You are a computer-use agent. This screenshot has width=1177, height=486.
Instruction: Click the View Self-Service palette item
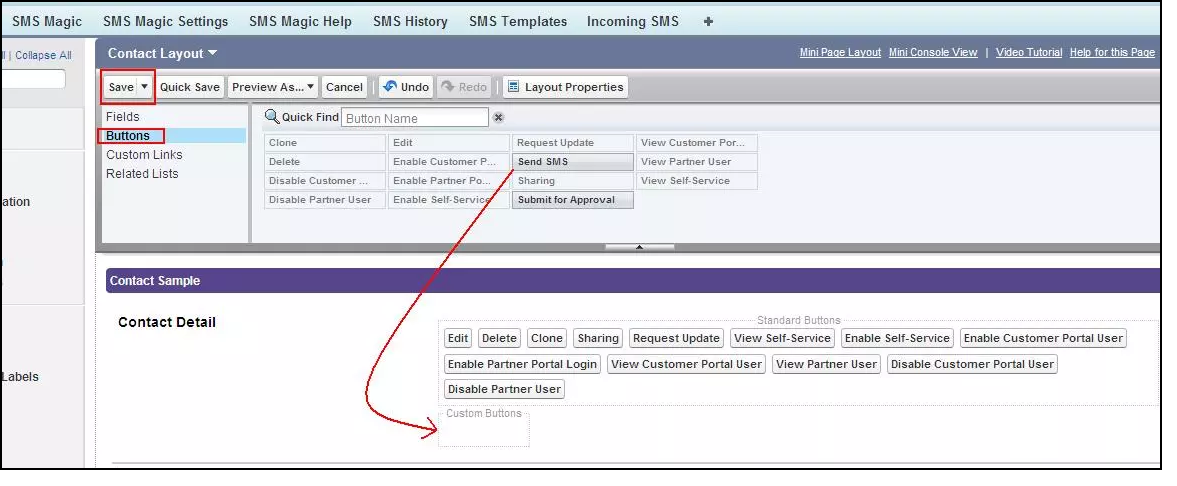pos(697,181)
